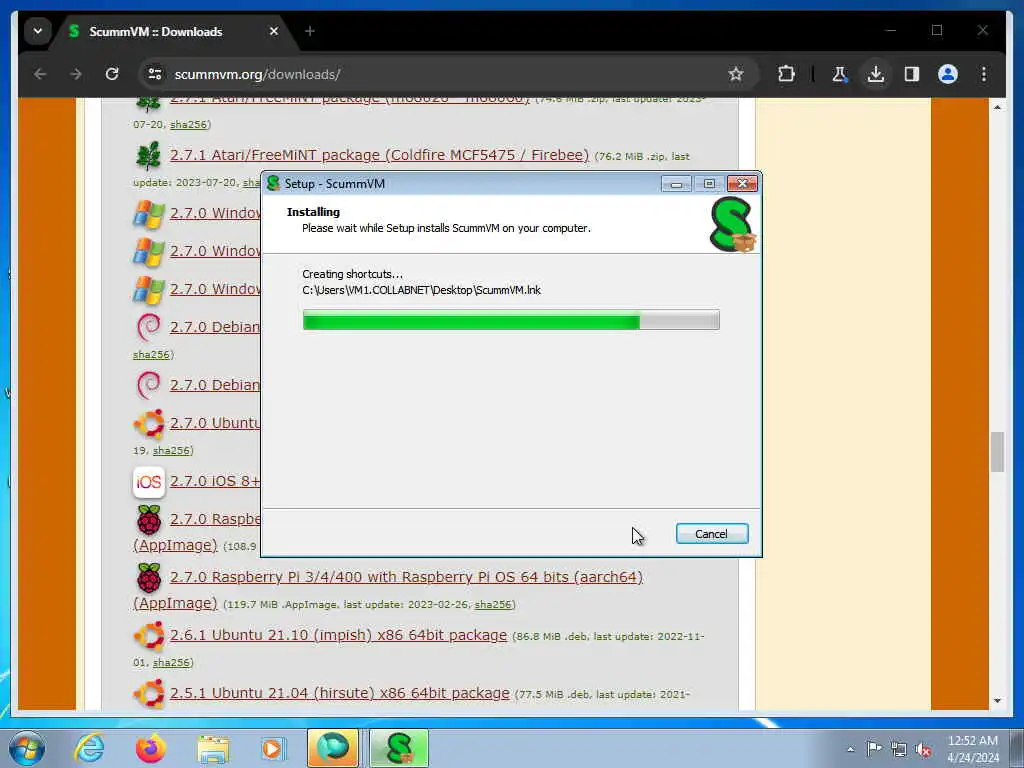Open Windows Media Player from taskbar
The image size is (1024, 768).
273,748
